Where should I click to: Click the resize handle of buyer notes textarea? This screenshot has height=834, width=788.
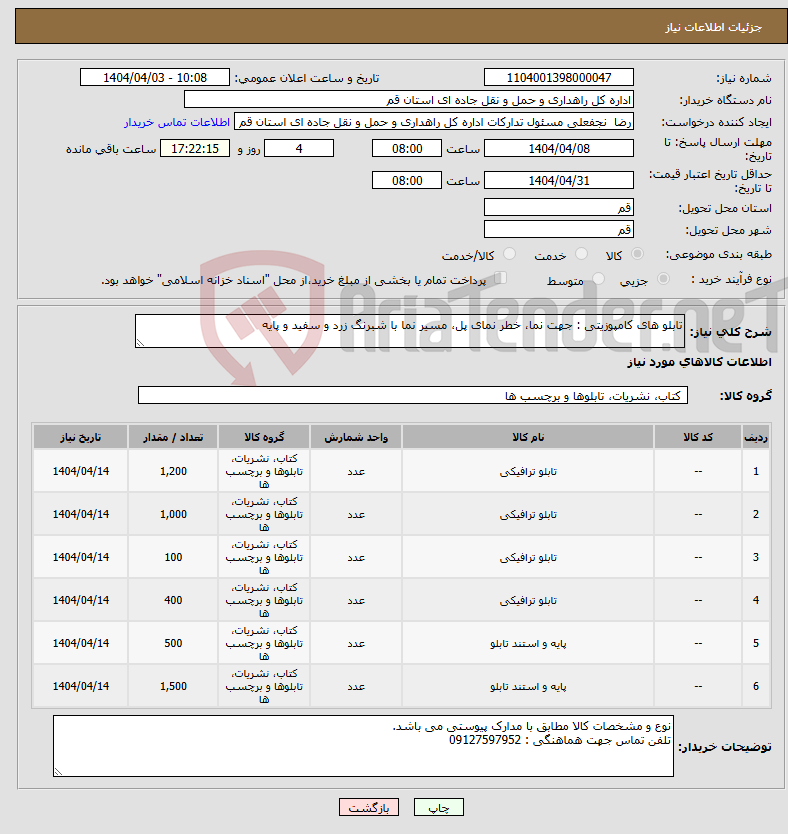tap(58, 772)
